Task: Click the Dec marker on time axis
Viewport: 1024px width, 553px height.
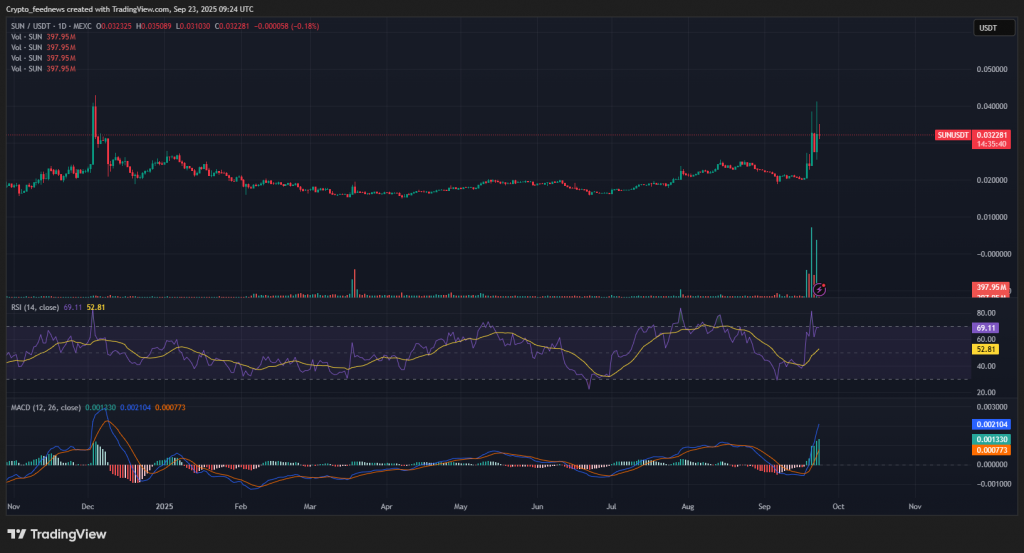Action: point(88,507)
